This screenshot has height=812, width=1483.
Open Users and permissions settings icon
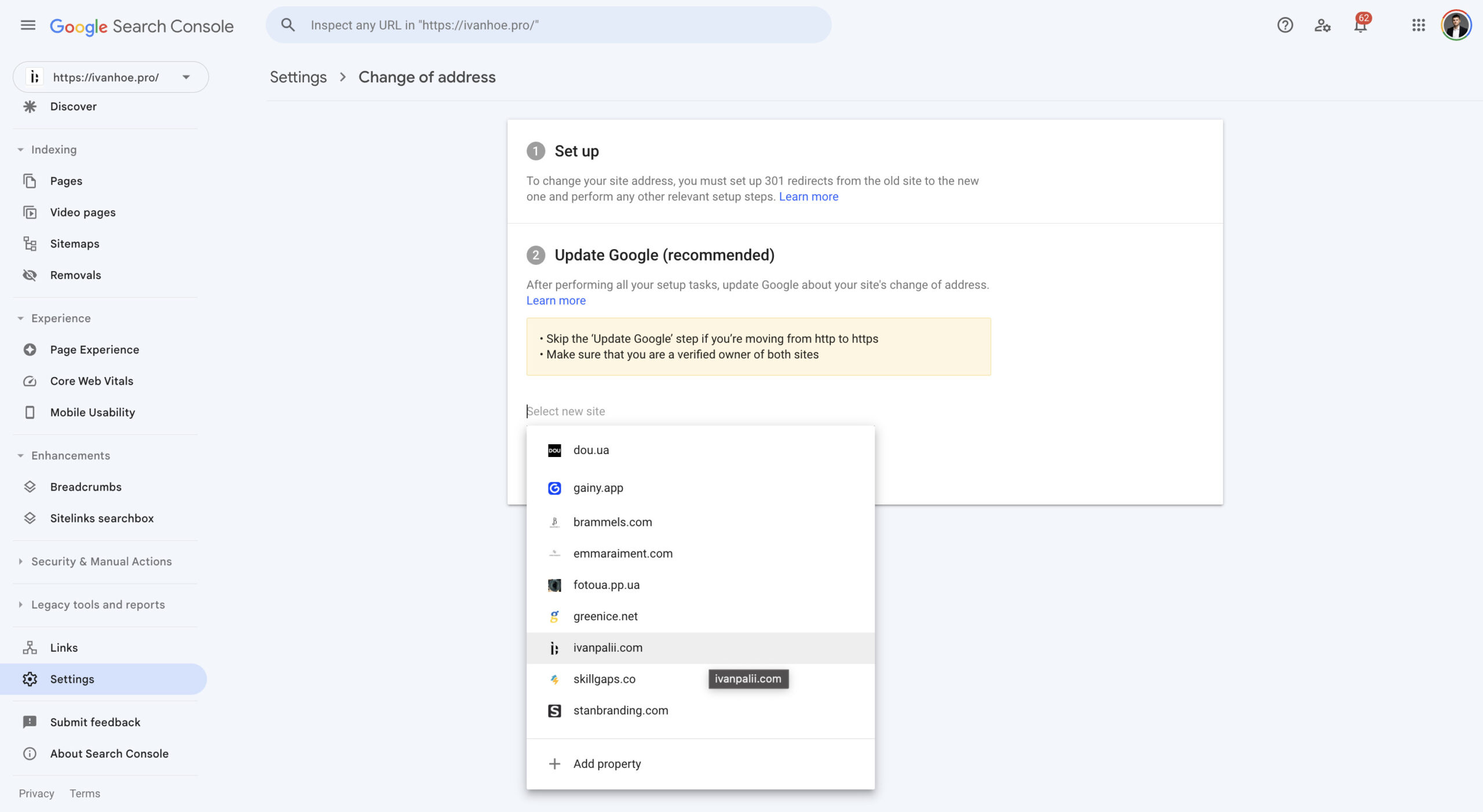point(1322,25)
